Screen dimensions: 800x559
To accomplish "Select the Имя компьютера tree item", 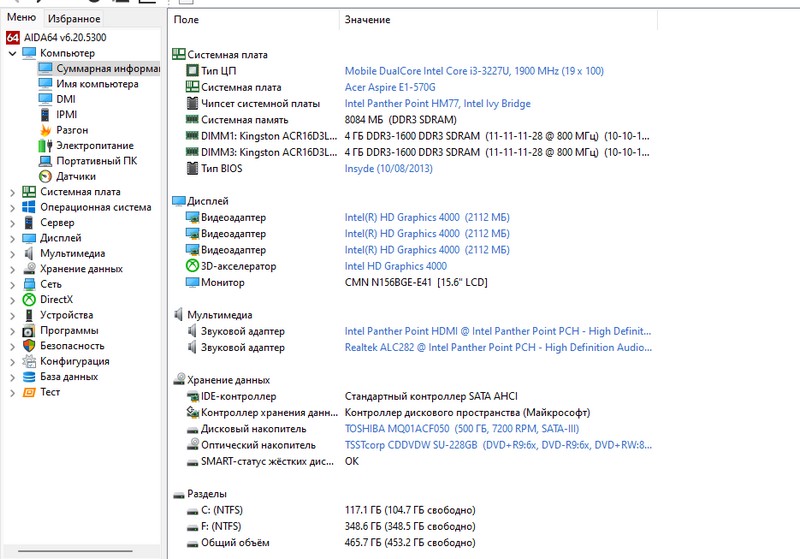I will tap(97, 84).
